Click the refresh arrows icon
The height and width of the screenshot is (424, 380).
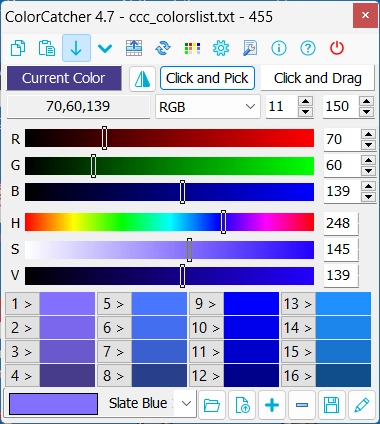click(163, 48)
